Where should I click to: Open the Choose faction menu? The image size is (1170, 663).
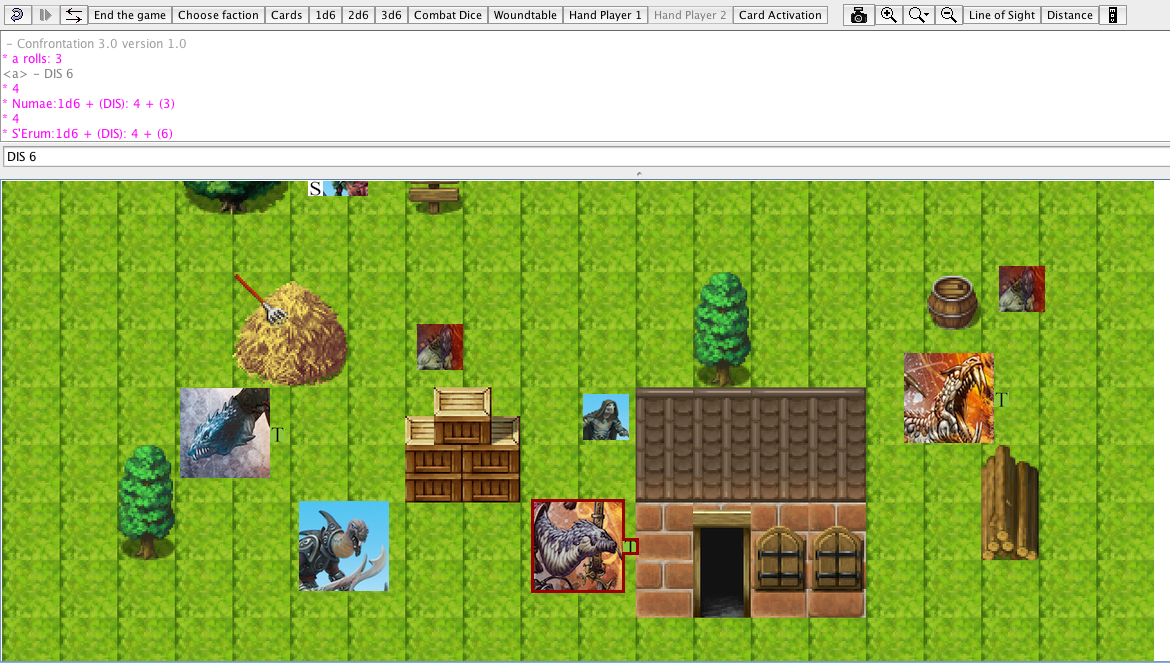pyautogui.click(x=219, y=15)
